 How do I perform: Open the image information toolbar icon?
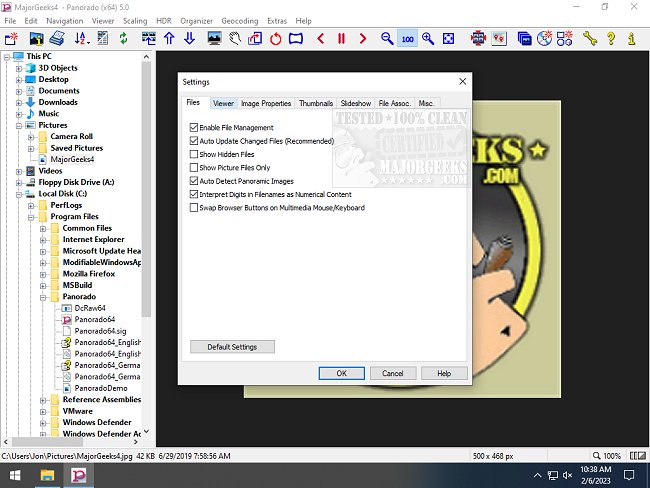(36, 39)
